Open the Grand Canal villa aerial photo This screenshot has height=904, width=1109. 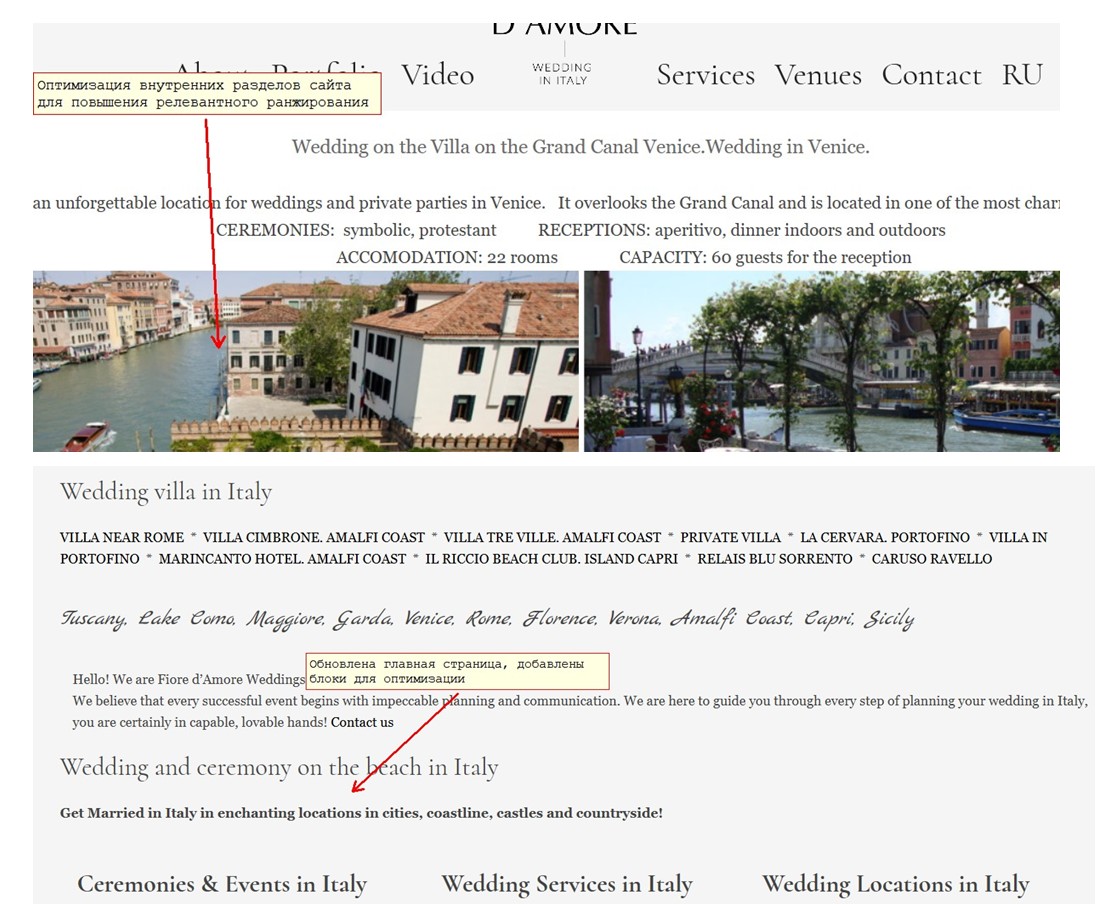tap(306, 361)
